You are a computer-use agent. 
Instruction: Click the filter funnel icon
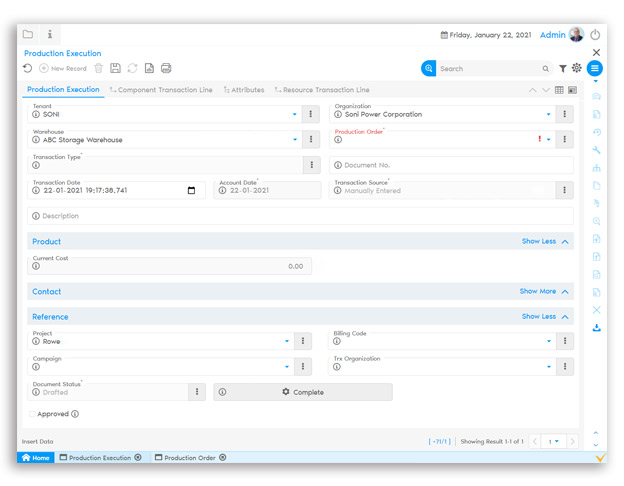pos(563,69)
